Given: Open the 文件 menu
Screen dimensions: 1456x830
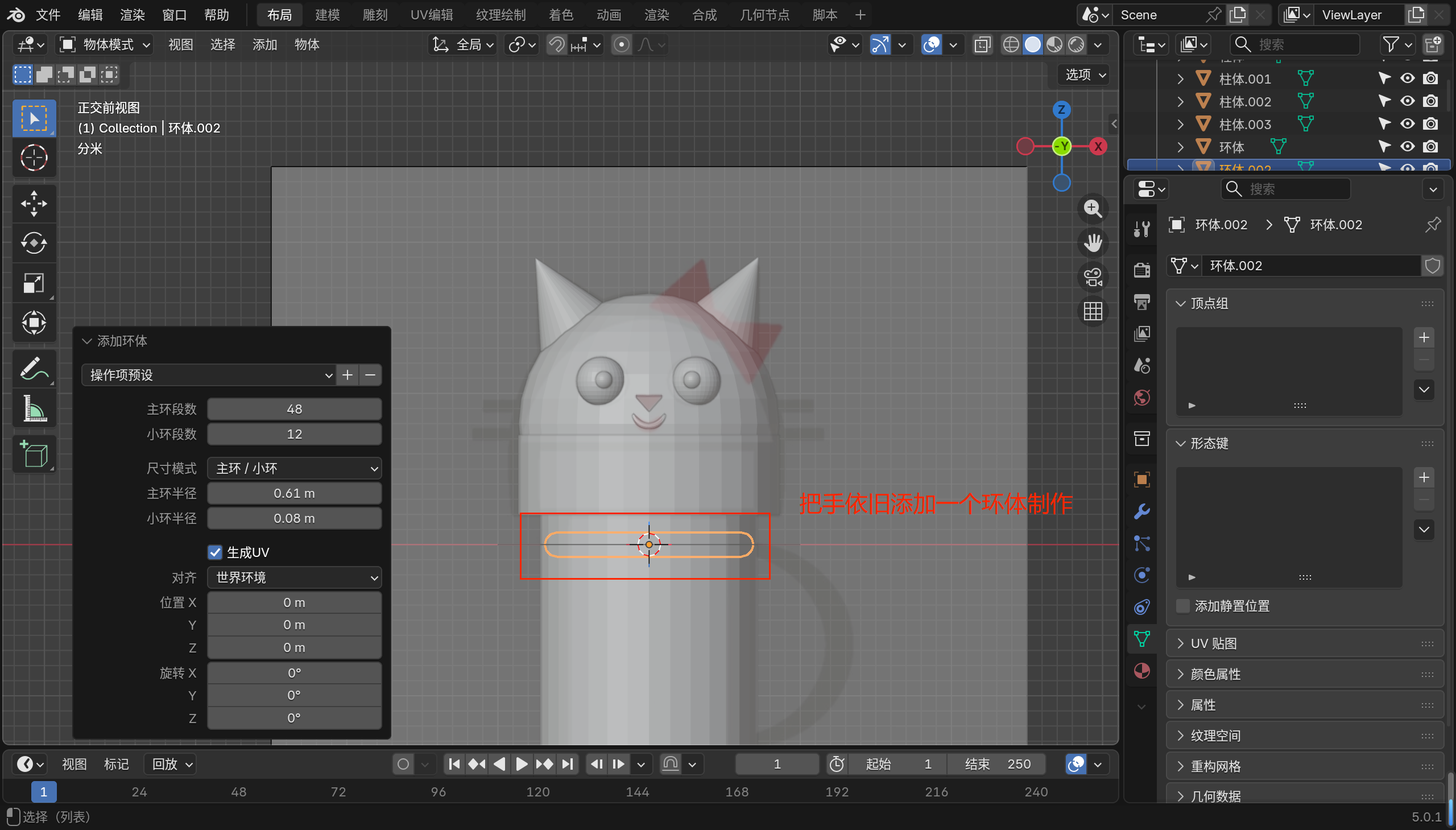Looking at the screenshot, I should click(x=48, y=15).
